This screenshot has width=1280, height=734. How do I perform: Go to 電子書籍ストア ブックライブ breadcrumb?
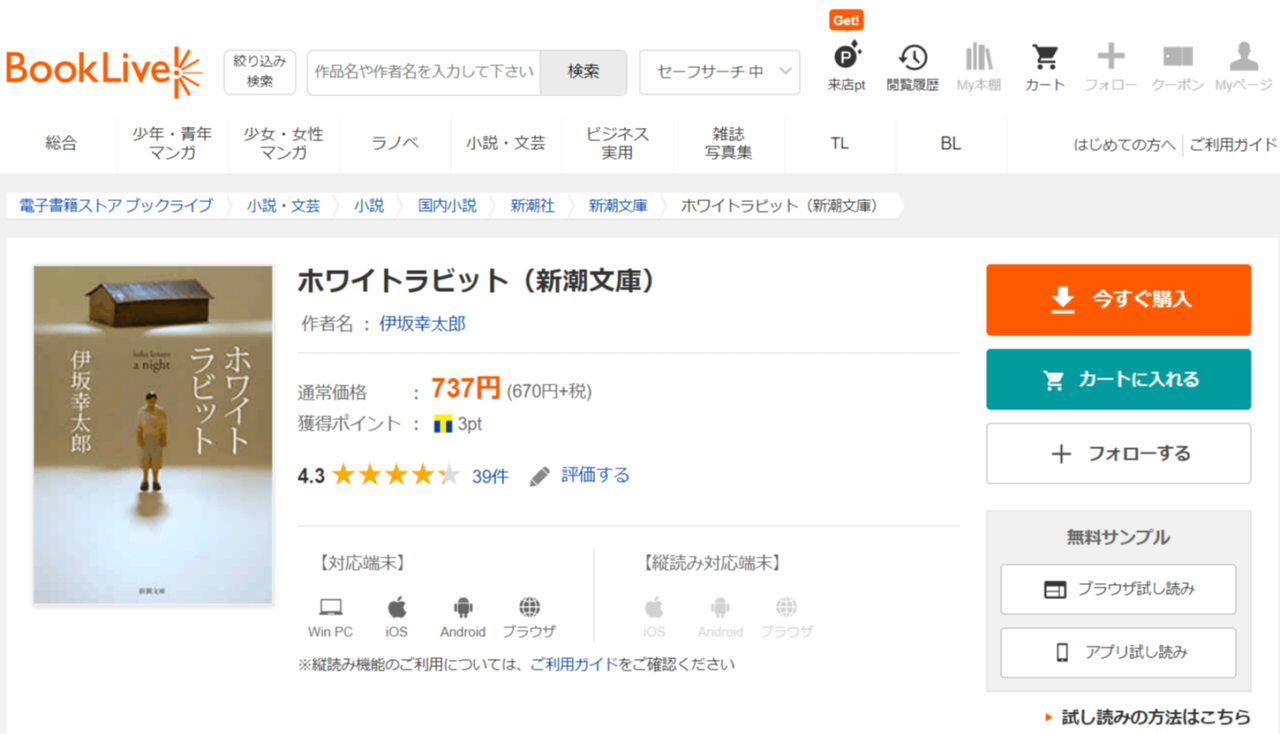[116, 205]
